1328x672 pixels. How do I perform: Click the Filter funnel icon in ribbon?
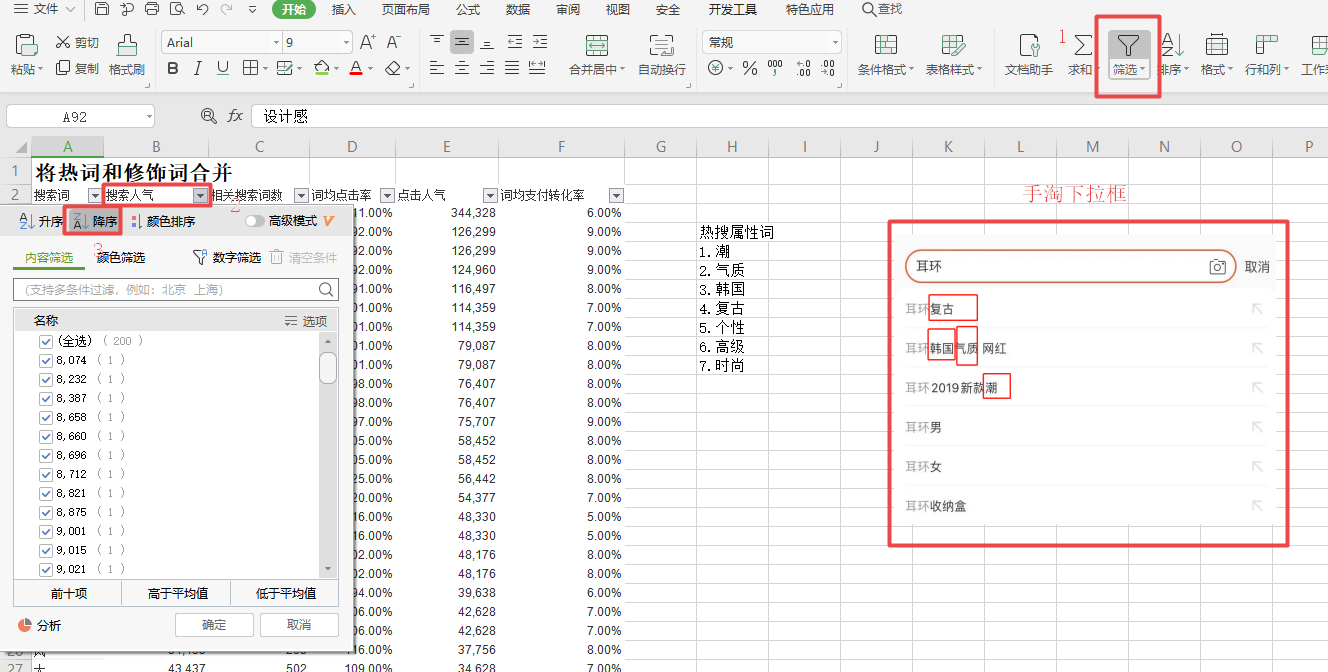1128,46
